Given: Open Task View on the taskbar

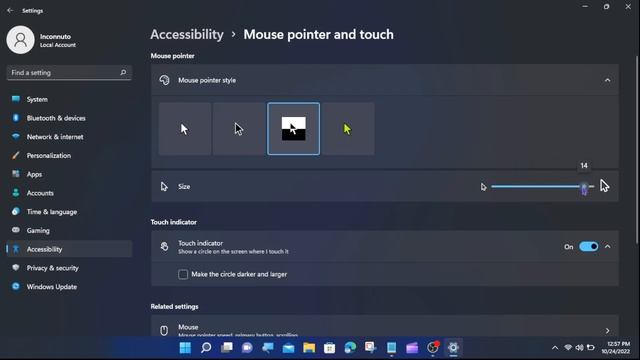Looking at the screenshot, I should coord(227,348).
